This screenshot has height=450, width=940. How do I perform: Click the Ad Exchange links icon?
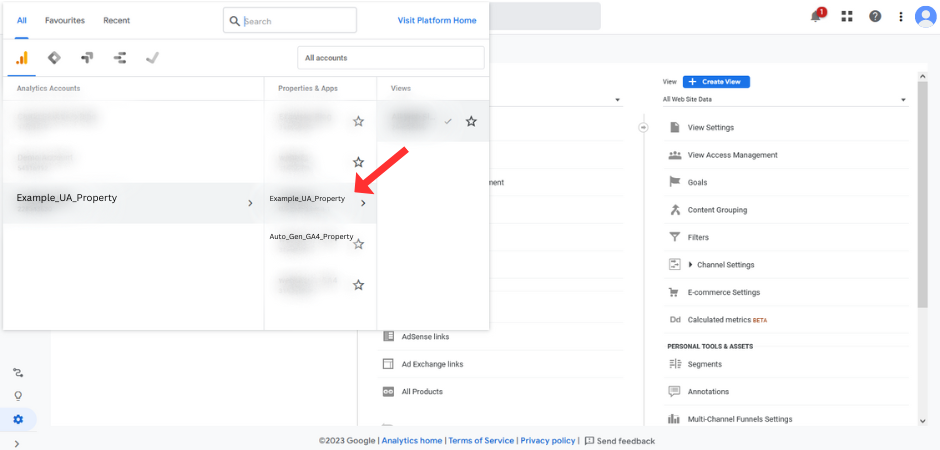point(388,364)
